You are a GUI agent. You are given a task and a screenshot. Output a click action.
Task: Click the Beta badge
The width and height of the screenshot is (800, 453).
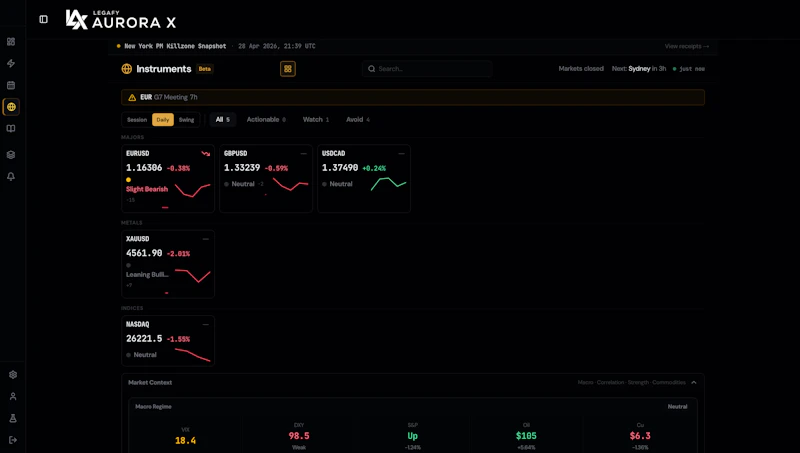click(205, 69)
